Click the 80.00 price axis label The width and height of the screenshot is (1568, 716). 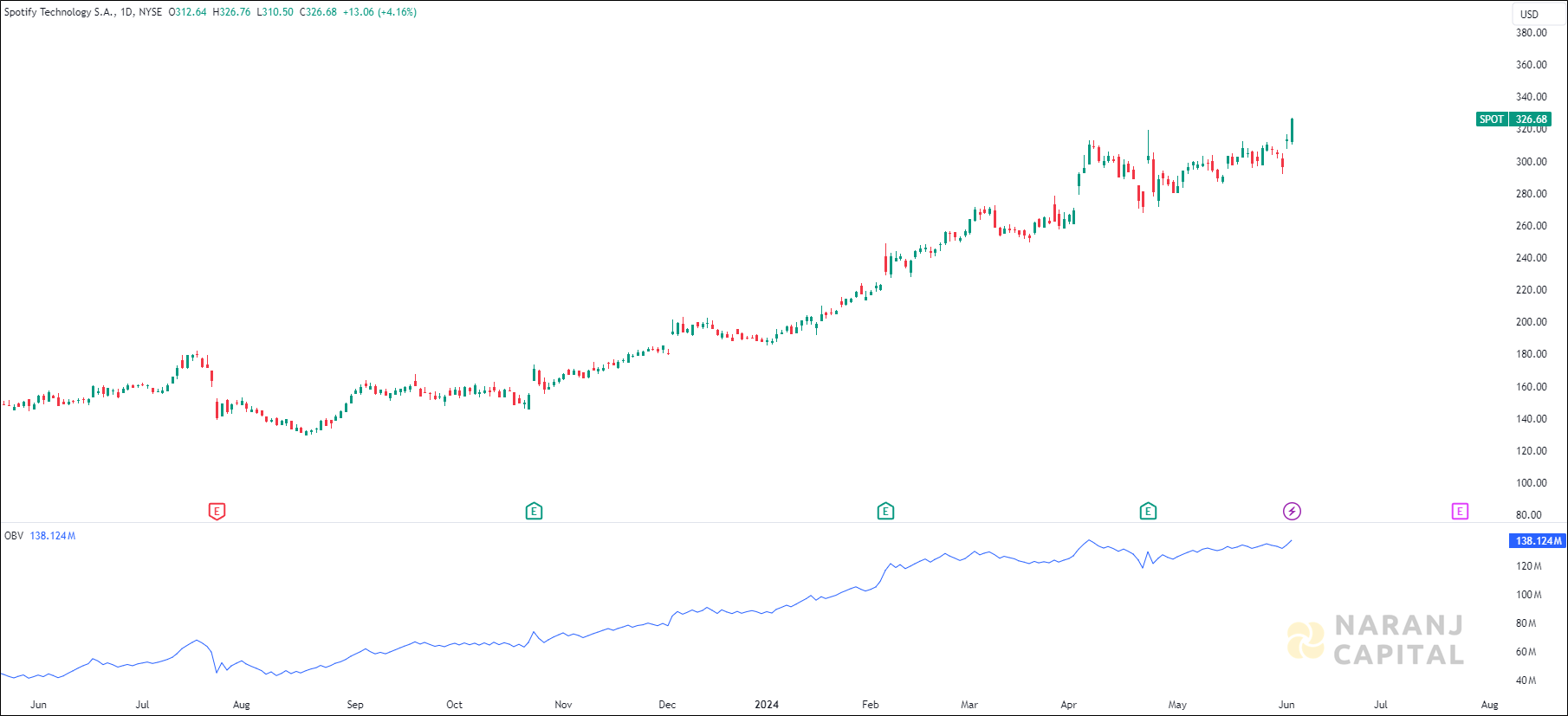pyautogui.click(x=1531, y=515)
